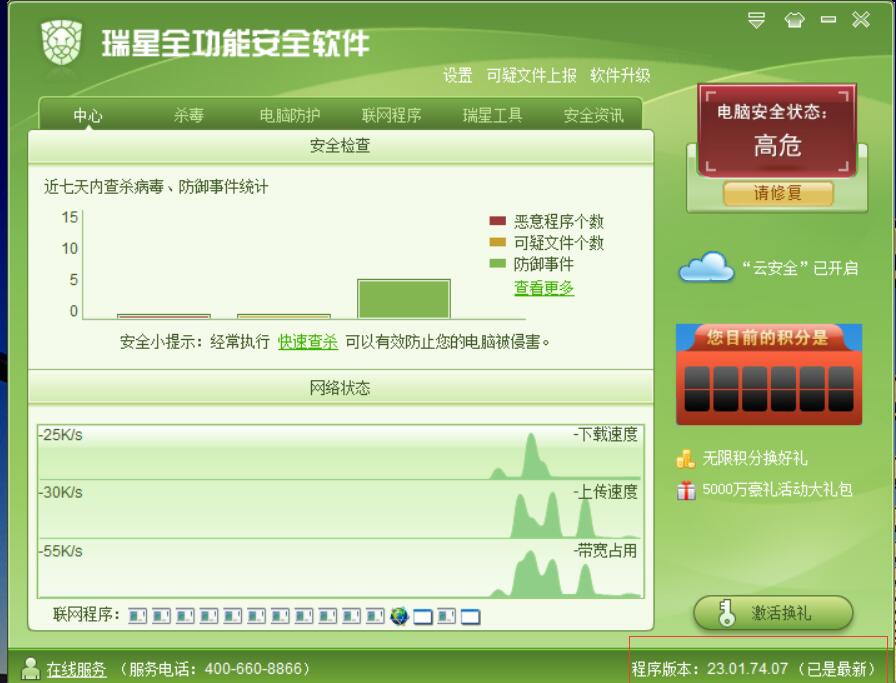Click the green 防御事件 legend swatch
Image resolution: width=896 pixels, height=683 pixels.
(497, 263)
